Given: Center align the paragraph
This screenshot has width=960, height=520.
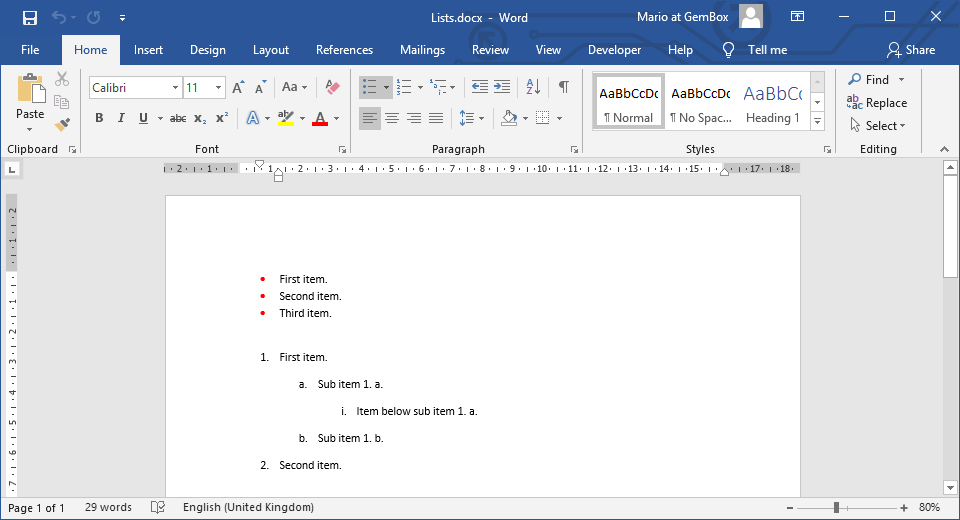Looking at the screenshot, I should pos(392,118).
